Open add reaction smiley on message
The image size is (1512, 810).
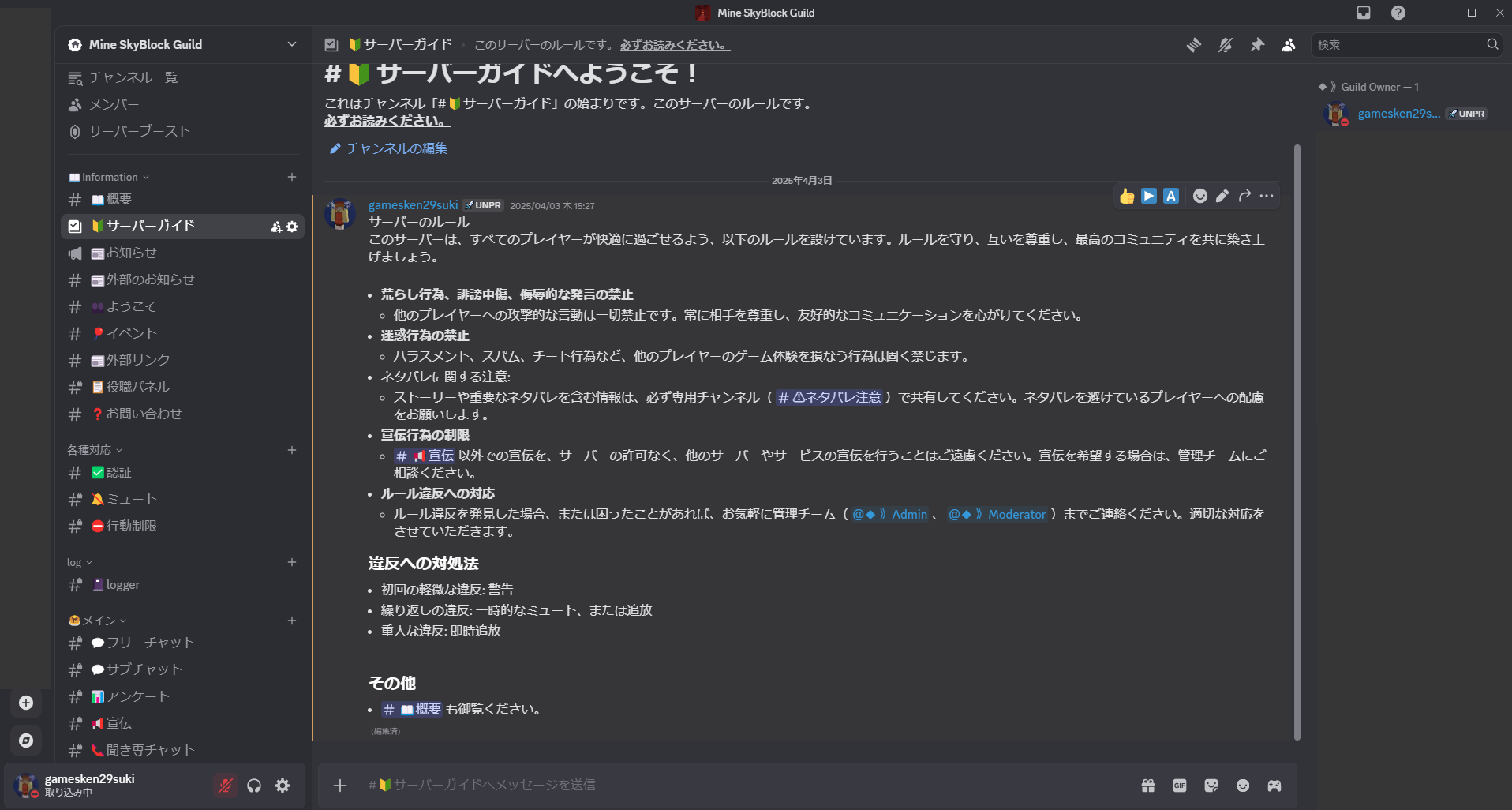click(x=1200, y=196)
